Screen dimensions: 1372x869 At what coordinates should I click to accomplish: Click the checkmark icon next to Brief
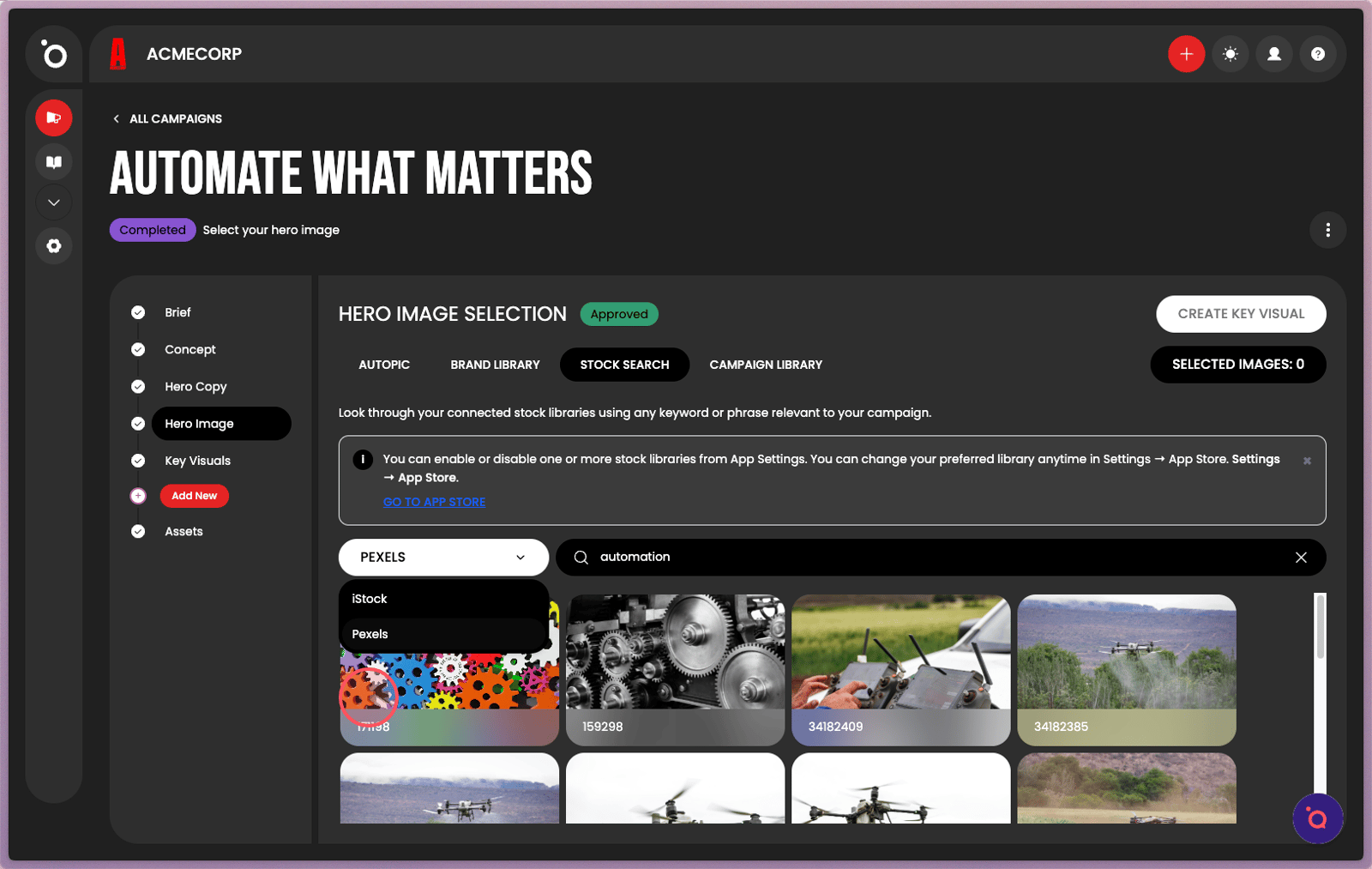tap(138, 312)
